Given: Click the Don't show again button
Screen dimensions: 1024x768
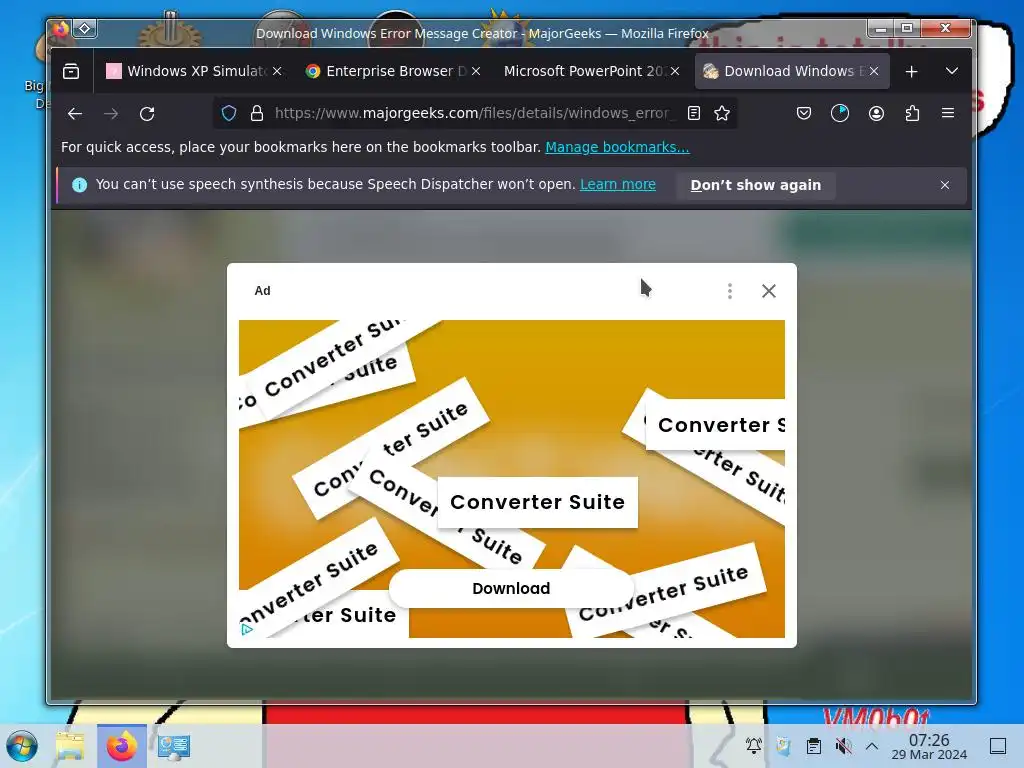Looking at the screenshot, I should pyautogui.click(x=756, y=185).
